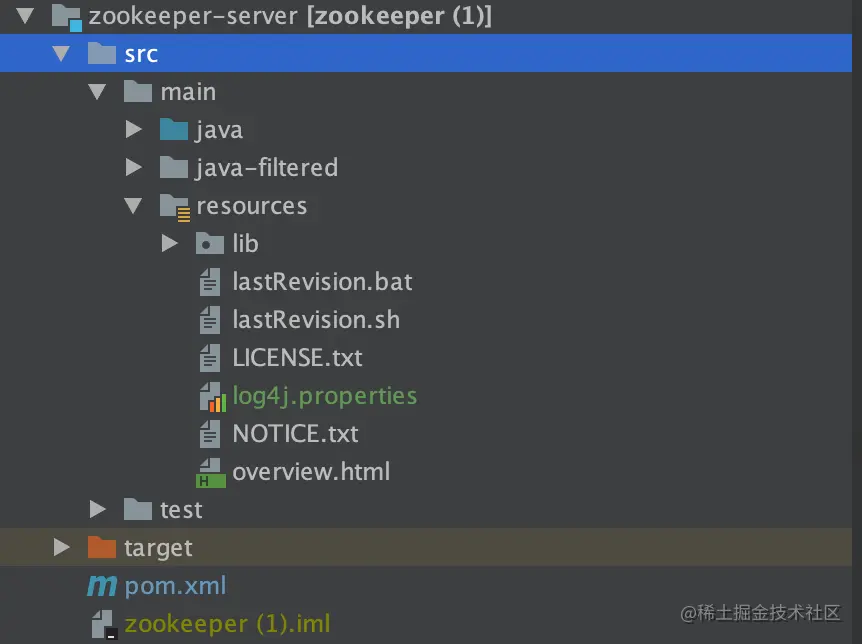Expand the java-filtered folder arrow
The height and width of the screenshot is (644, 862).
click(x=133, y=168)
